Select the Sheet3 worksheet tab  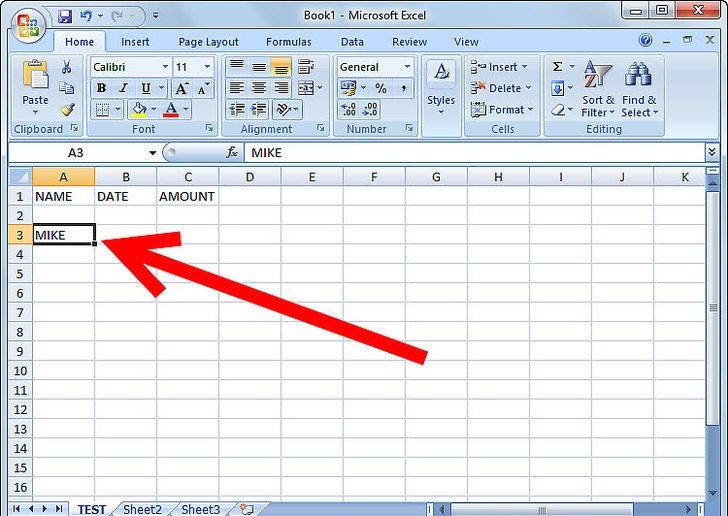click(201, 509)
